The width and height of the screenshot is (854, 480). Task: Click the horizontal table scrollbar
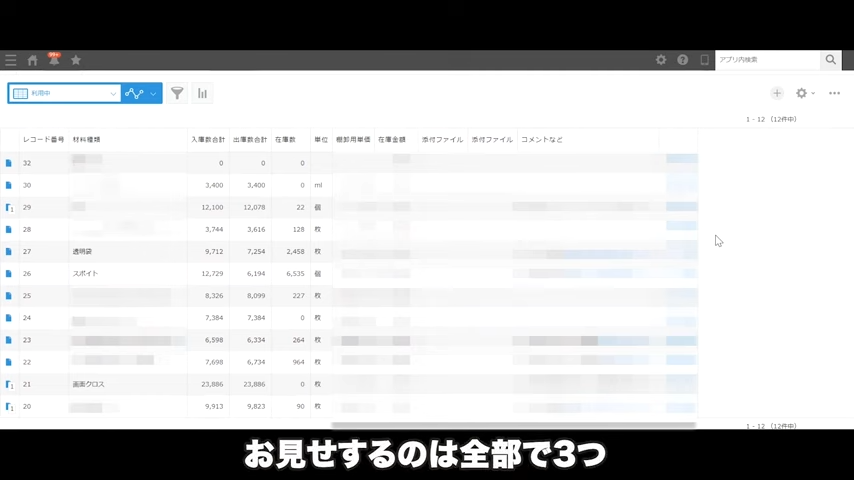click(x=514, y=424)
